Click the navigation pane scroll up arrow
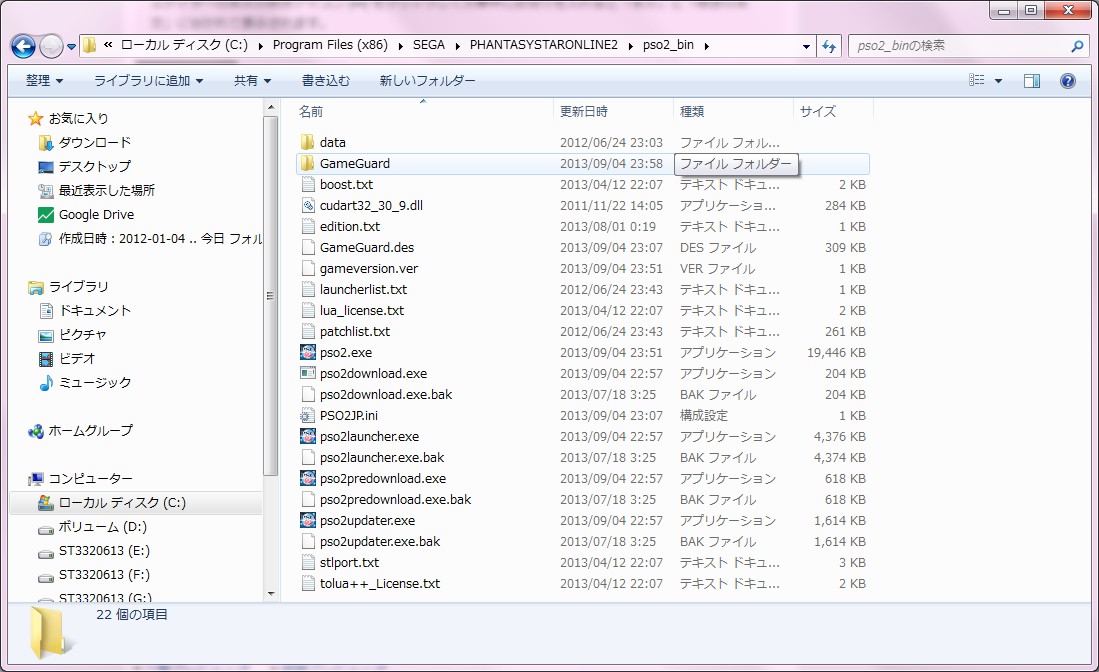 pyautogui.click(x=271, y=107)
